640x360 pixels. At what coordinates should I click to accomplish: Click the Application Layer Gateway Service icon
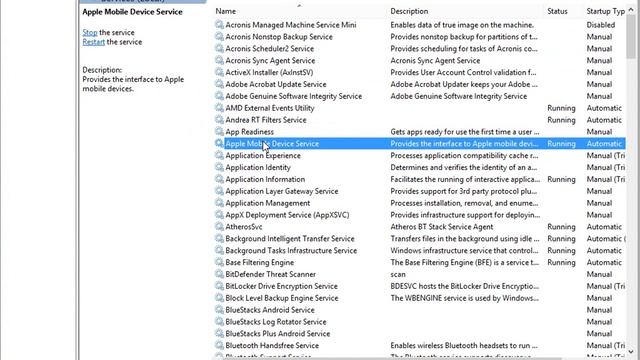coord(219,190)
